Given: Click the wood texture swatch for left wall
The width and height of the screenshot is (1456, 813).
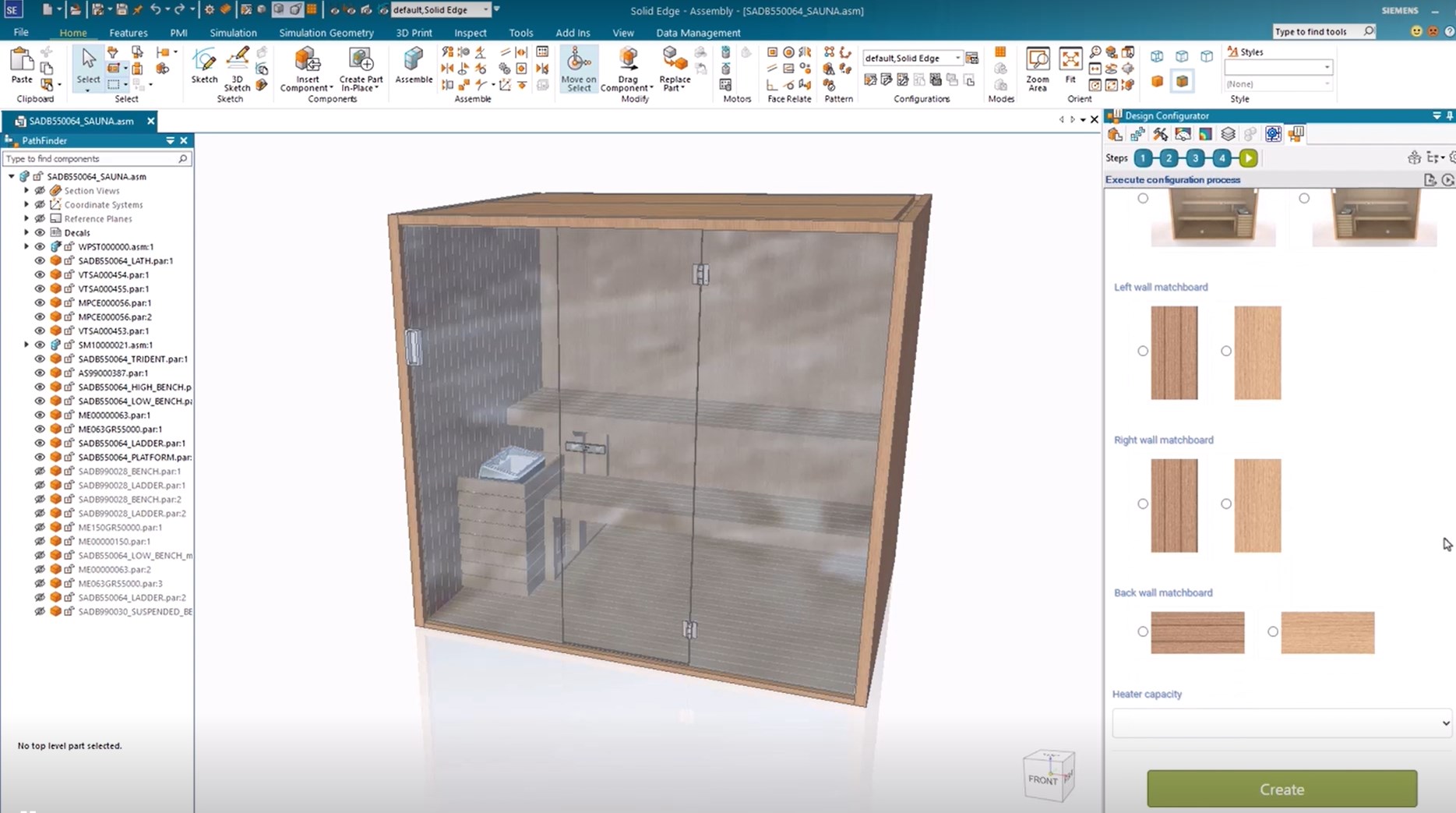Looking at the screenshot, I should tap(1173, 352).
